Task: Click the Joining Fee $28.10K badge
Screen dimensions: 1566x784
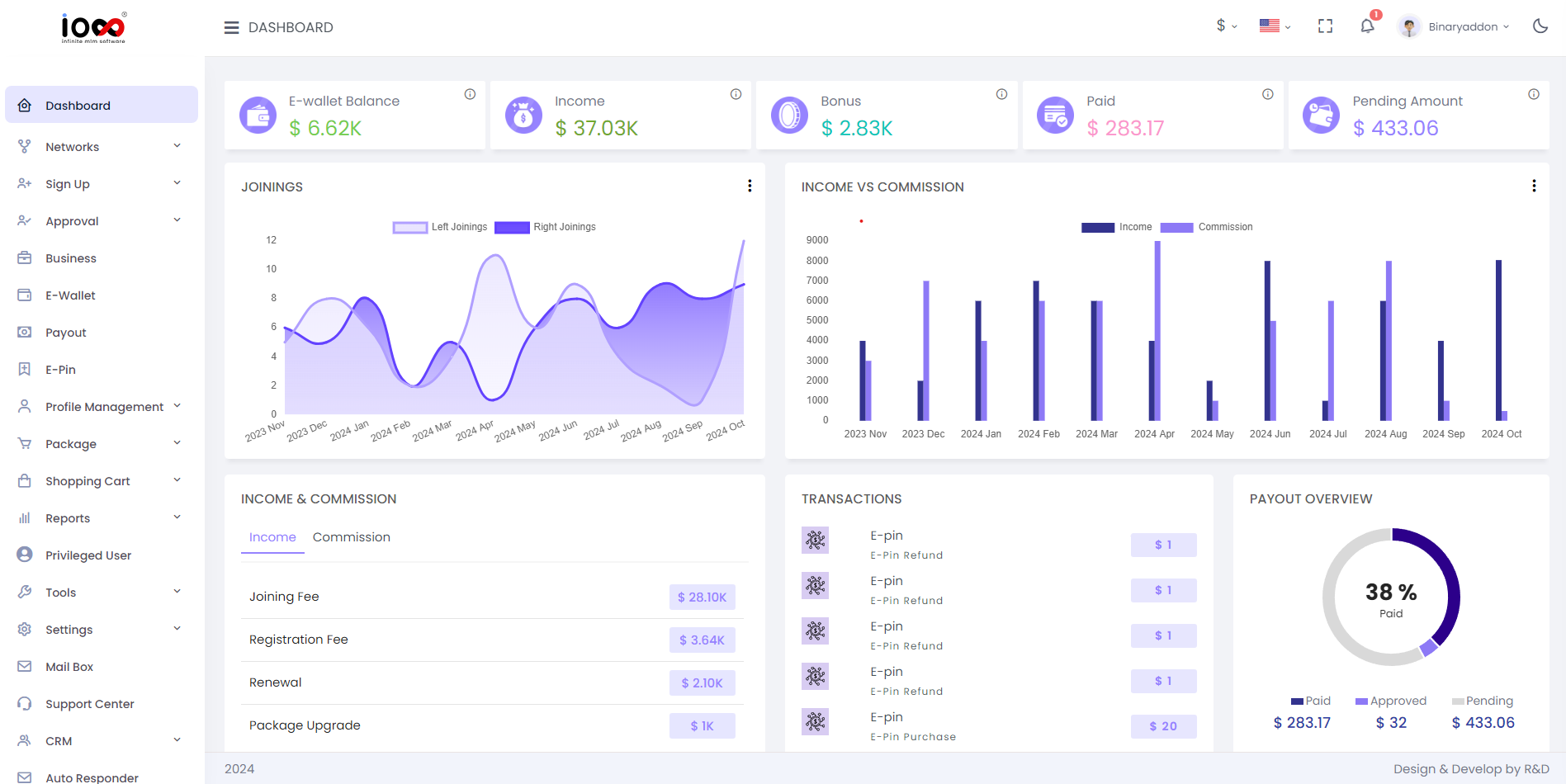Action: (x=702, y=597)
